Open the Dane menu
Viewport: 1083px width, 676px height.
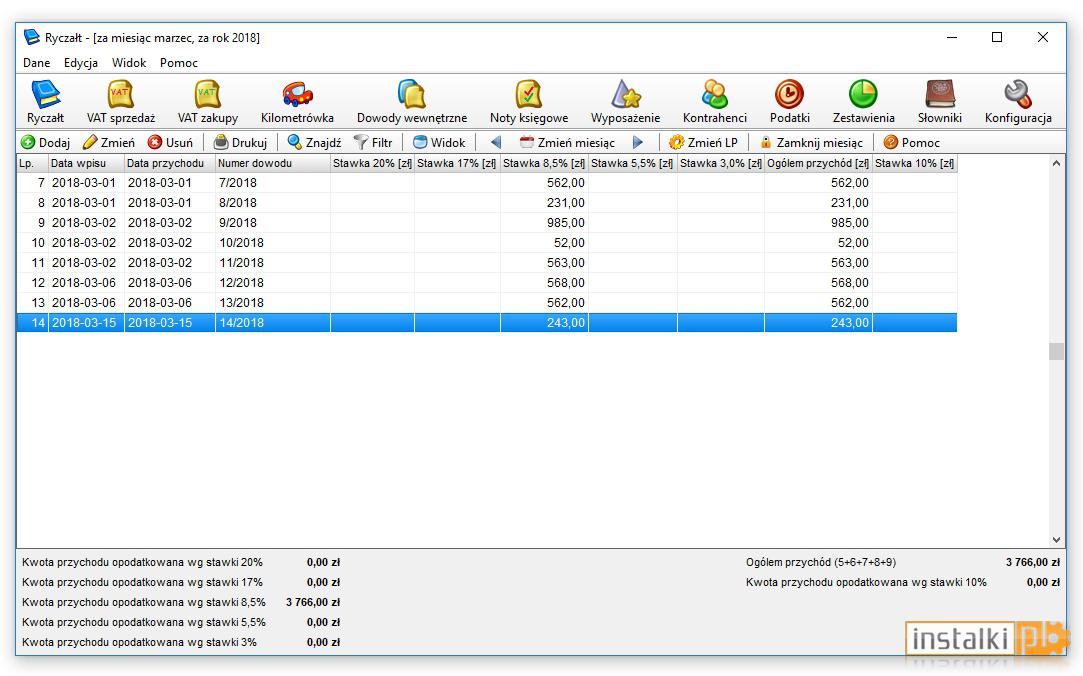tap(37, 63)
